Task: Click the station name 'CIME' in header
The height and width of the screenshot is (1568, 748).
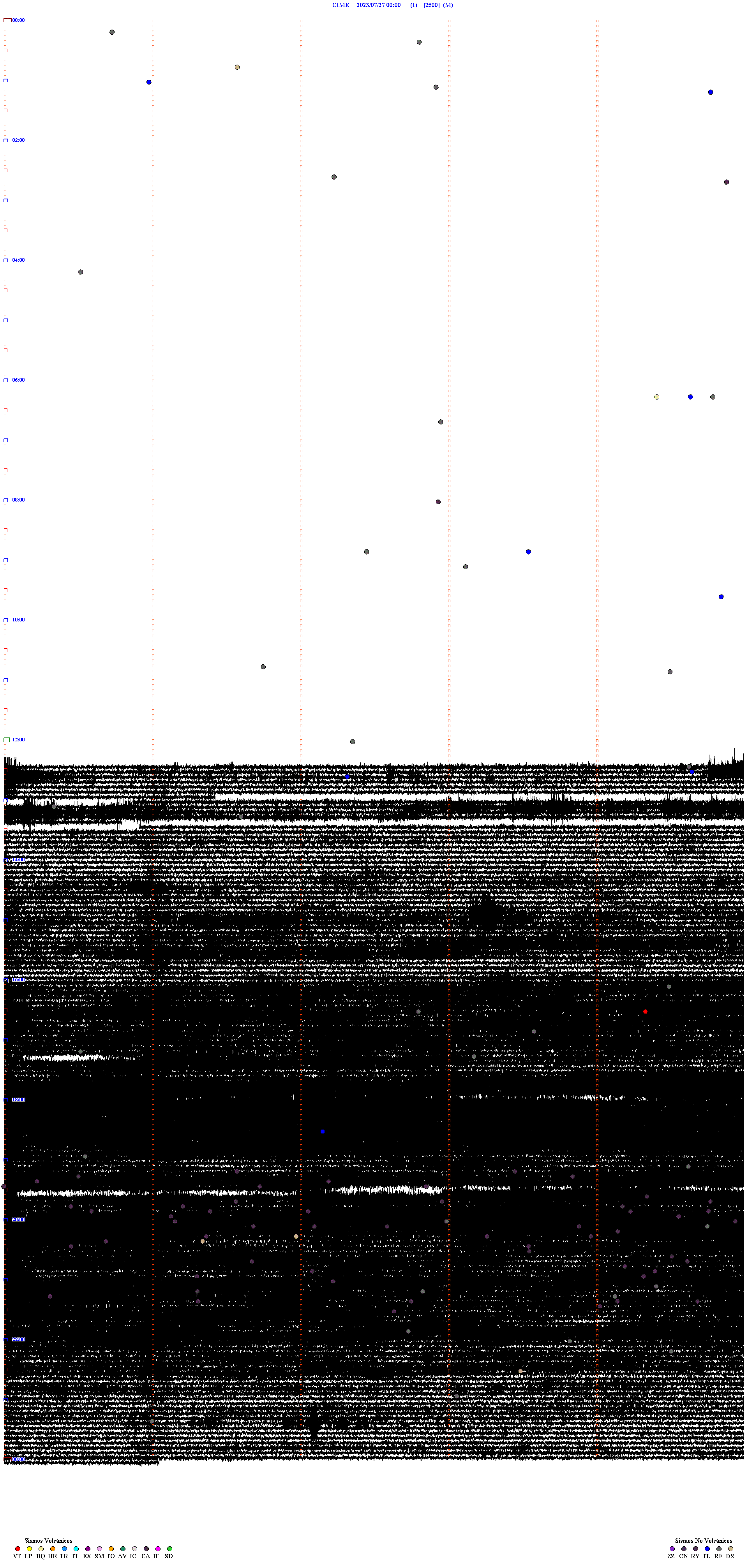Action: tap(340, 5)
